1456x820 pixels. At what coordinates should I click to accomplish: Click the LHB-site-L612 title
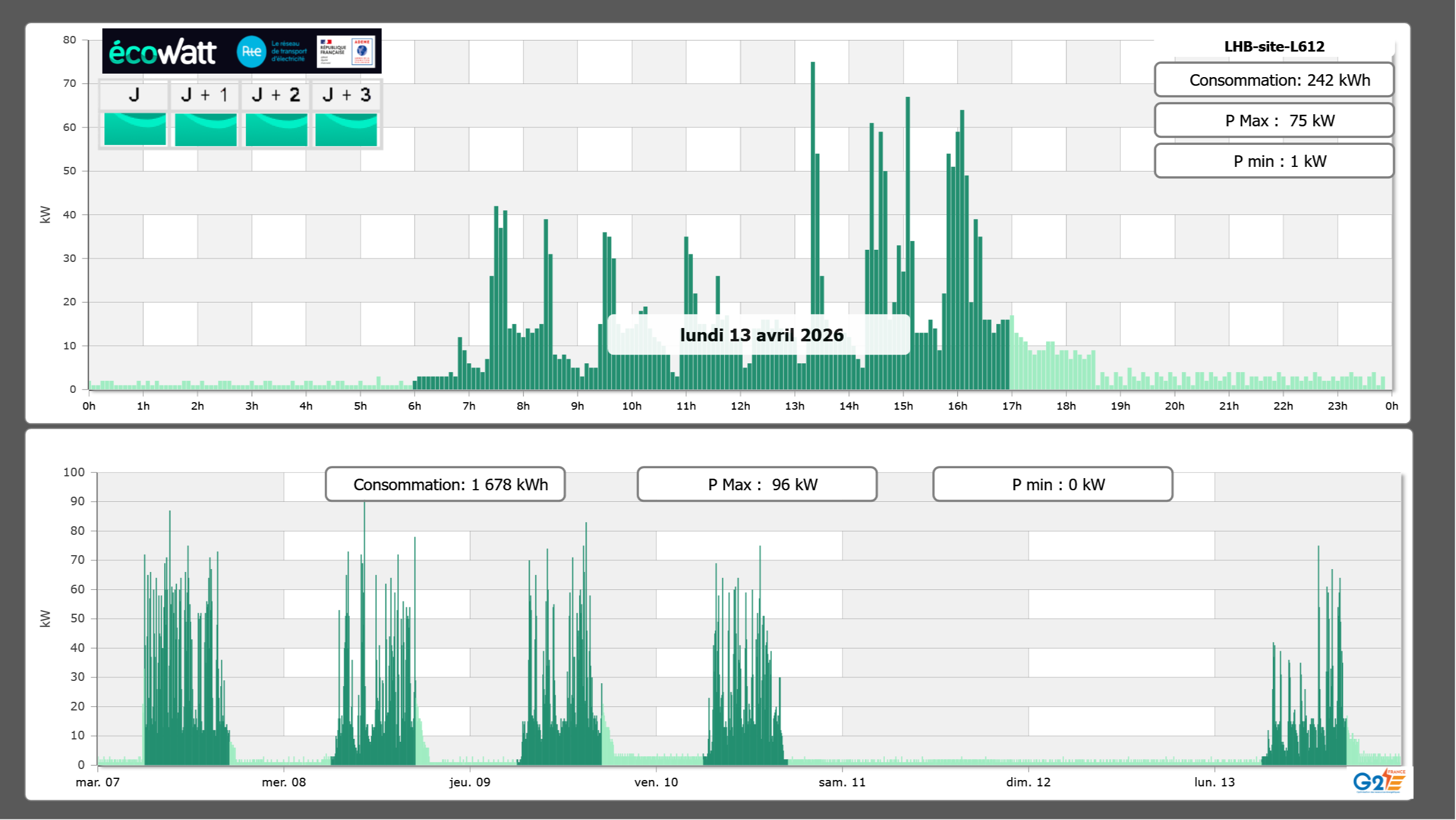coord(1274,46)
